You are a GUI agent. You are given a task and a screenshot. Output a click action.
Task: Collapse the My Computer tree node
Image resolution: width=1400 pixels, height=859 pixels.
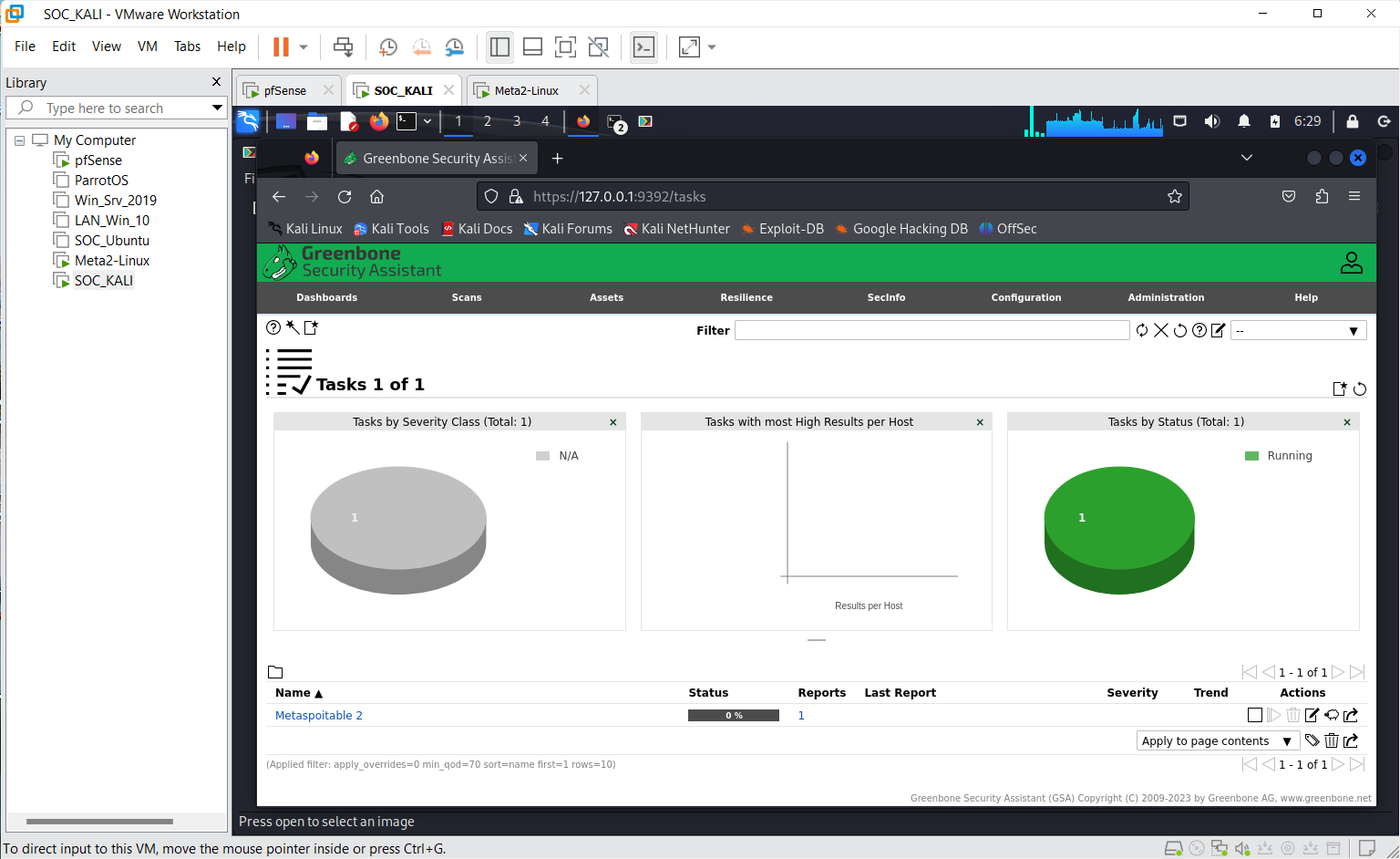[19, 140]
